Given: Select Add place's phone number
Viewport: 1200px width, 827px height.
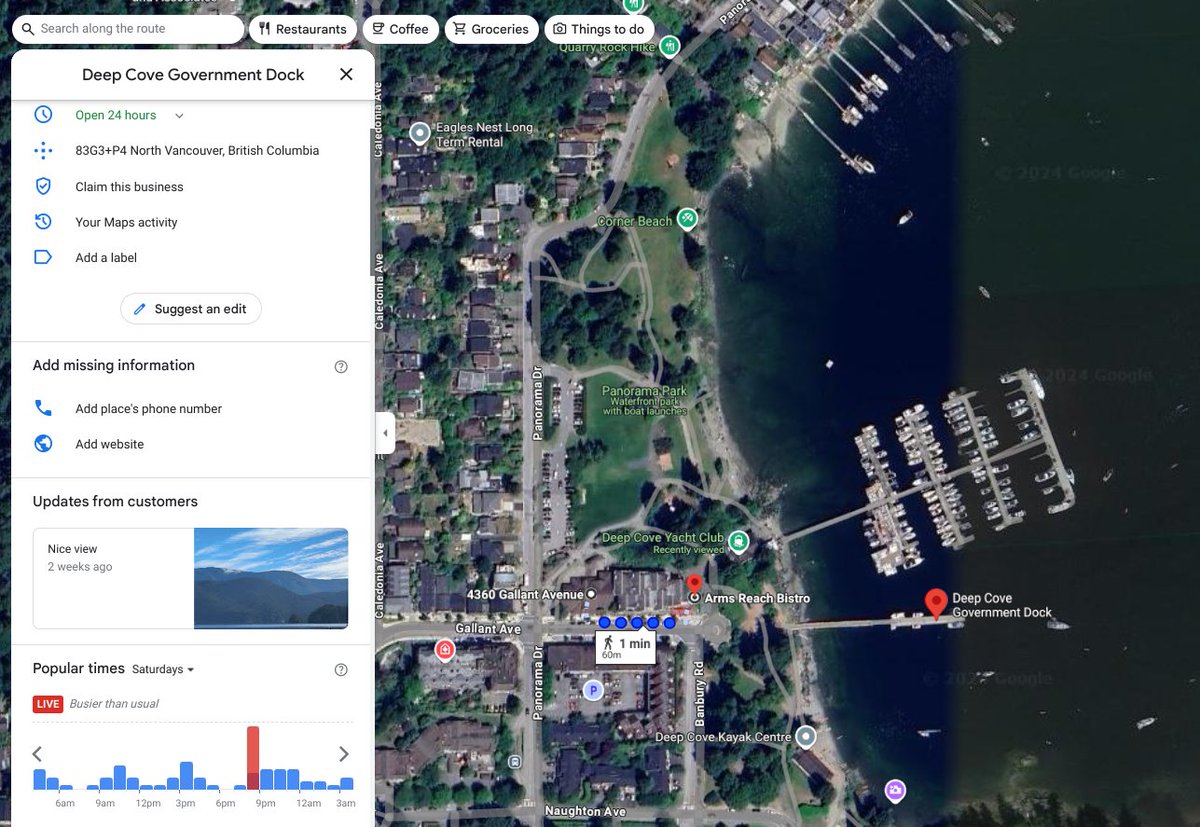Looking at the screenshot, I should [148, 409].
